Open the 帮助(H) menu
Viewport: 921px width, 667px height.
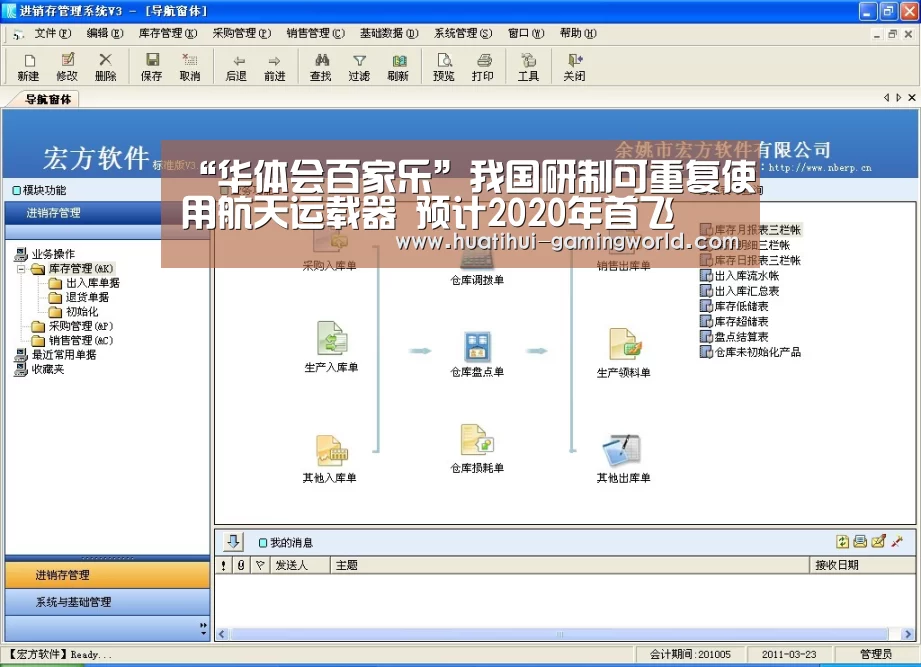coord(579,33)
